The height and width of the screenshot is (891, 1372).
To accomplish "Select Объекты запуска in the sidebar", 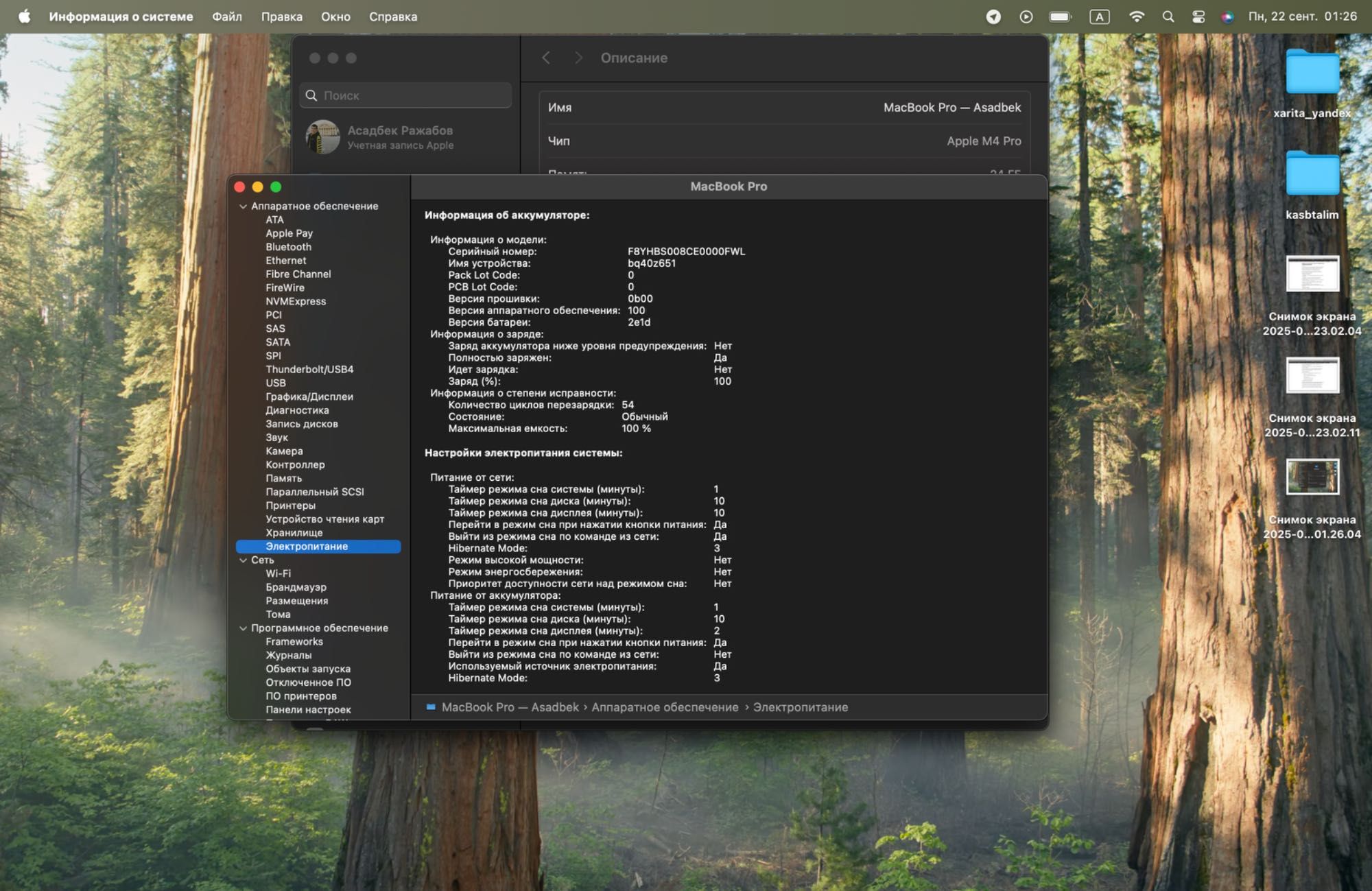I will 308,669.
